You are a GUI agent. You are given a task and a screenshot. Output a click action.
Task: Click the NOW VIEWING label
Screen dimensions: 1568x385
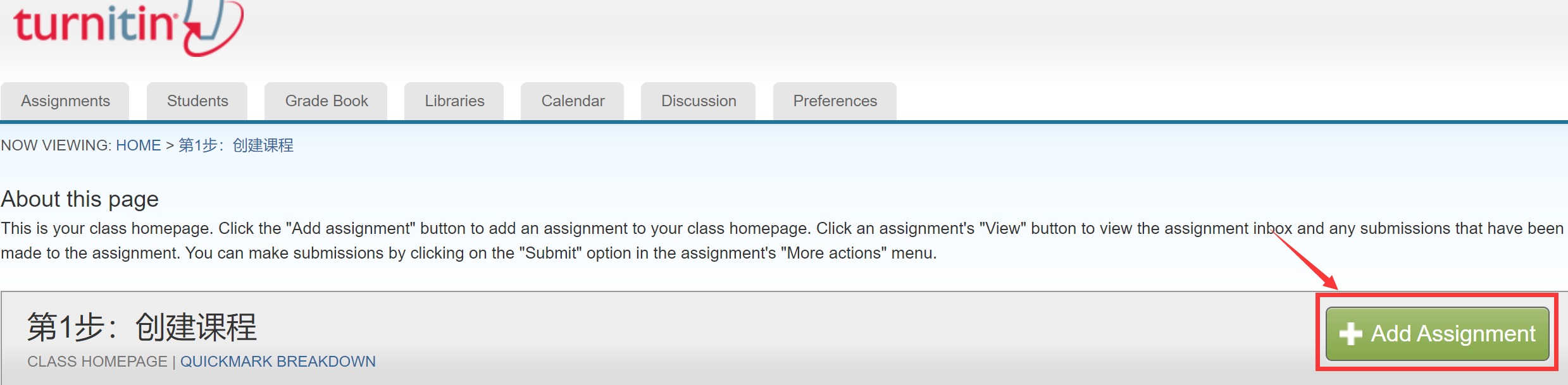(56, 145)
